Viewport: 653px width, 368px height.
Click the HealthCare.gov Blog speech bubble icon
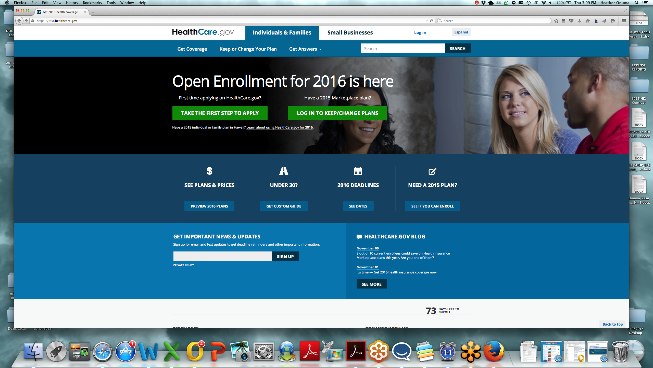click(359, 237)
